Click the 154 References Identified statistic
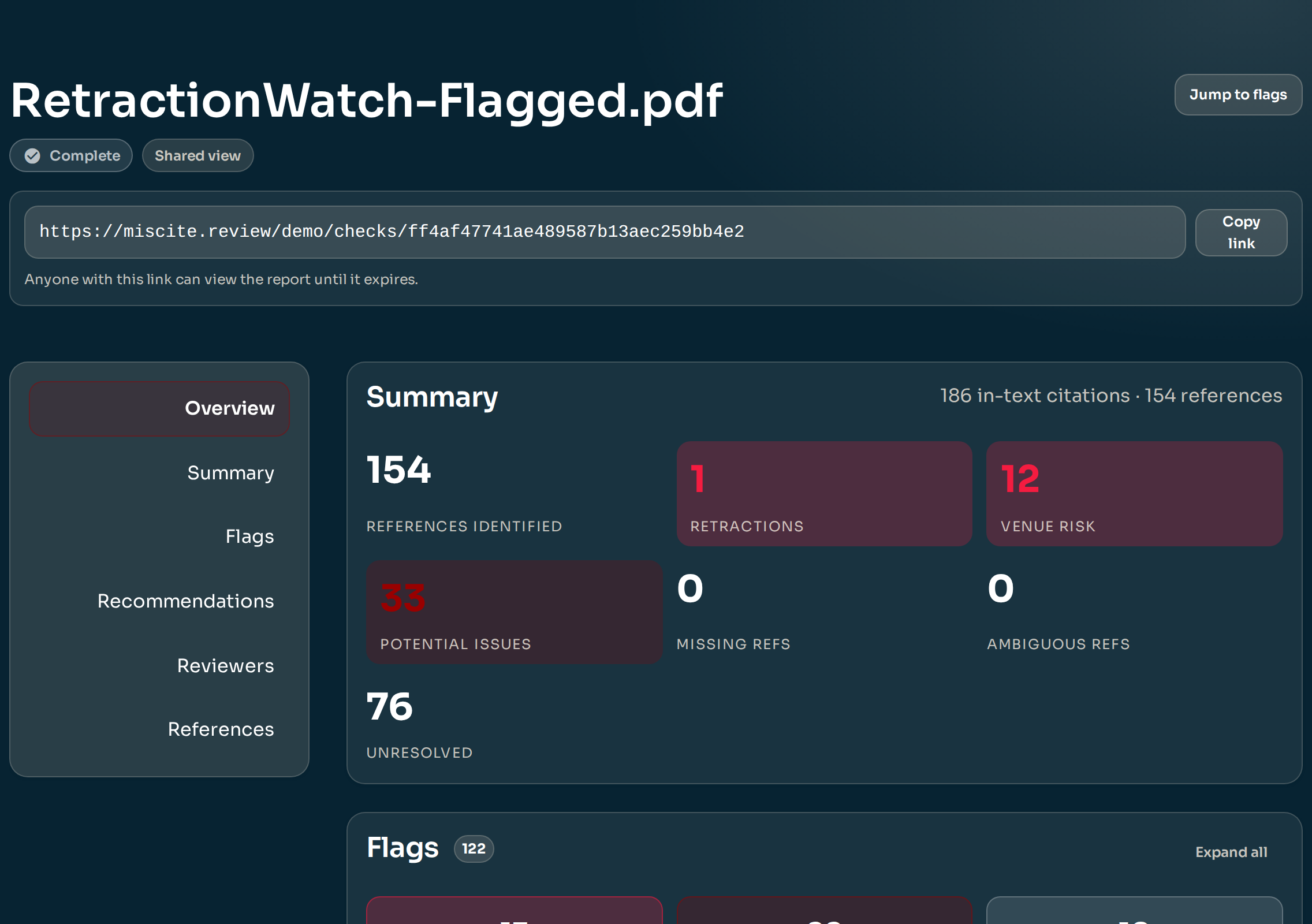1312x924 pixels. tap(399, 471)
